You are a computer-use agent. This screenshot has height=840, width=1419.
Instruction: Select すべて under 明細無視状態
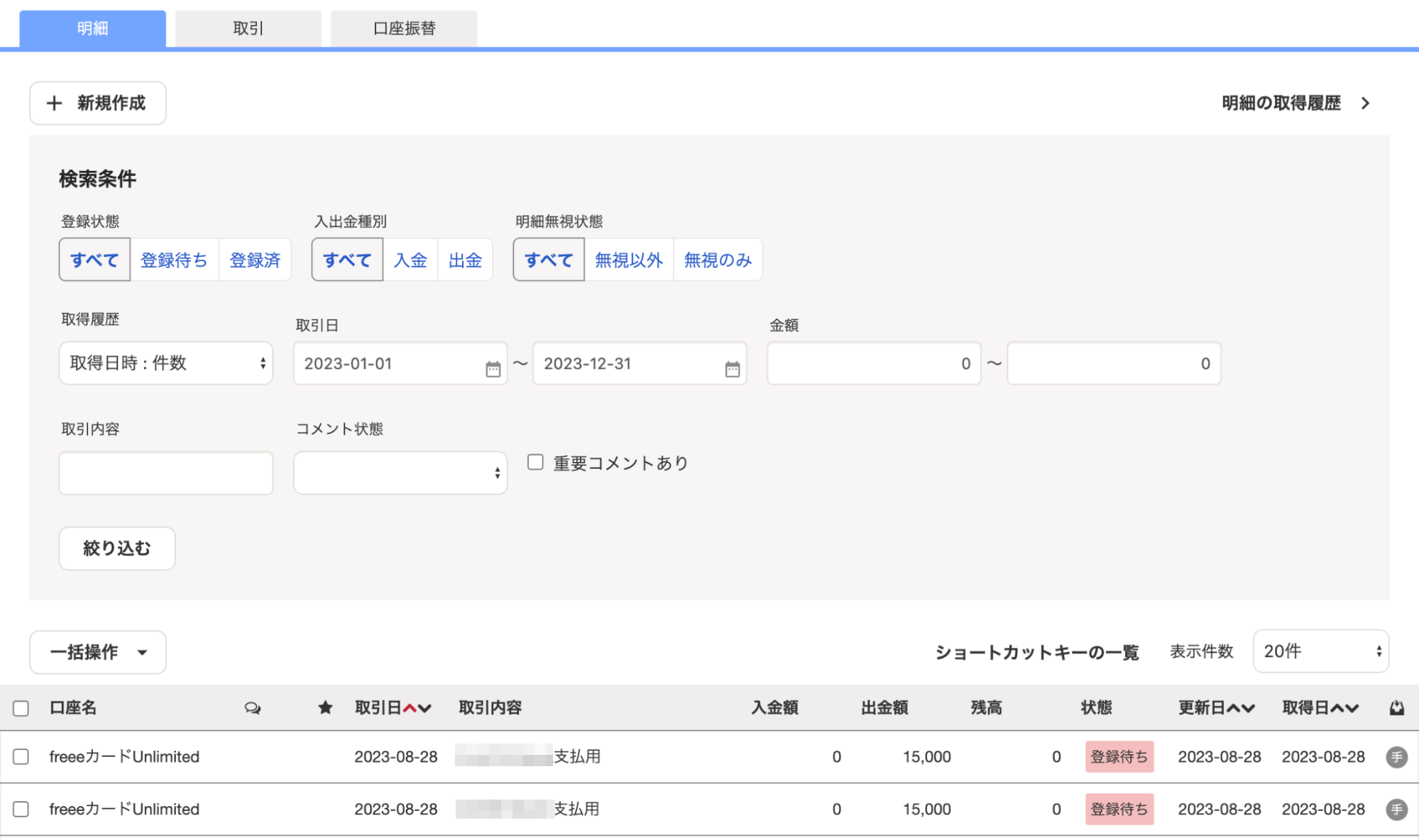[x=549, y=260]
